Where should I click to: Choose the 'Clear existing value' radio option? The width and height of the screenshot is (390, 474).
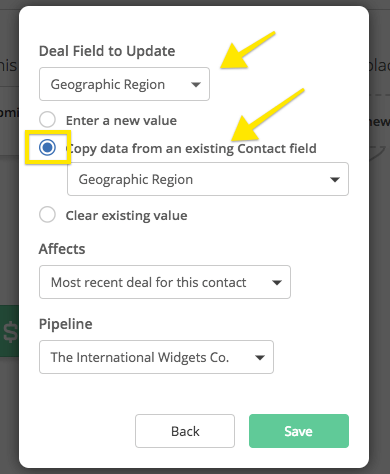(x=47, y=215)
